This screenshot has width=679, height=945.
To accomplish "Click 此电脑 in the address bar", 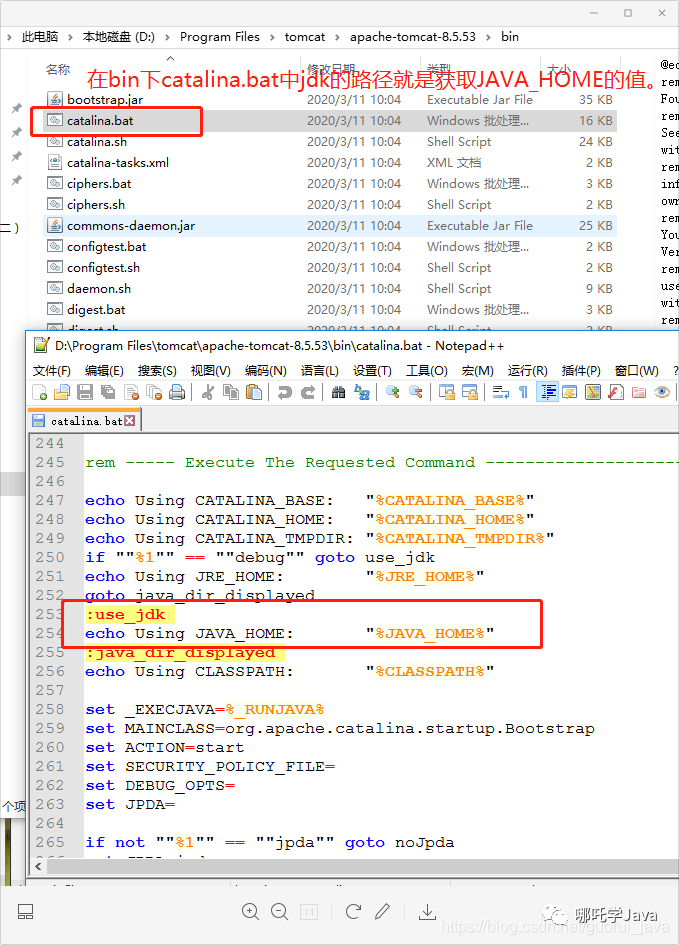I will (x=40, y=37).
